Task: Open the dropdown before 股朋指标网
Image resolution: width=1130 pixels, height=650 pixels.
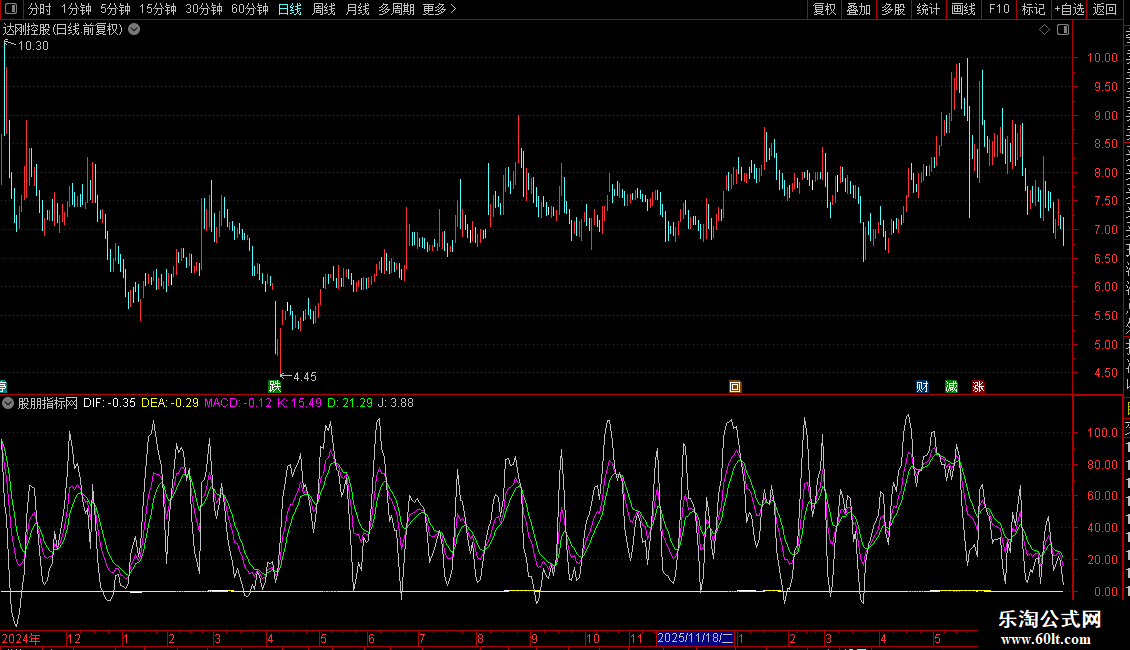Action: pyautogui.click(x=8, y=403)
